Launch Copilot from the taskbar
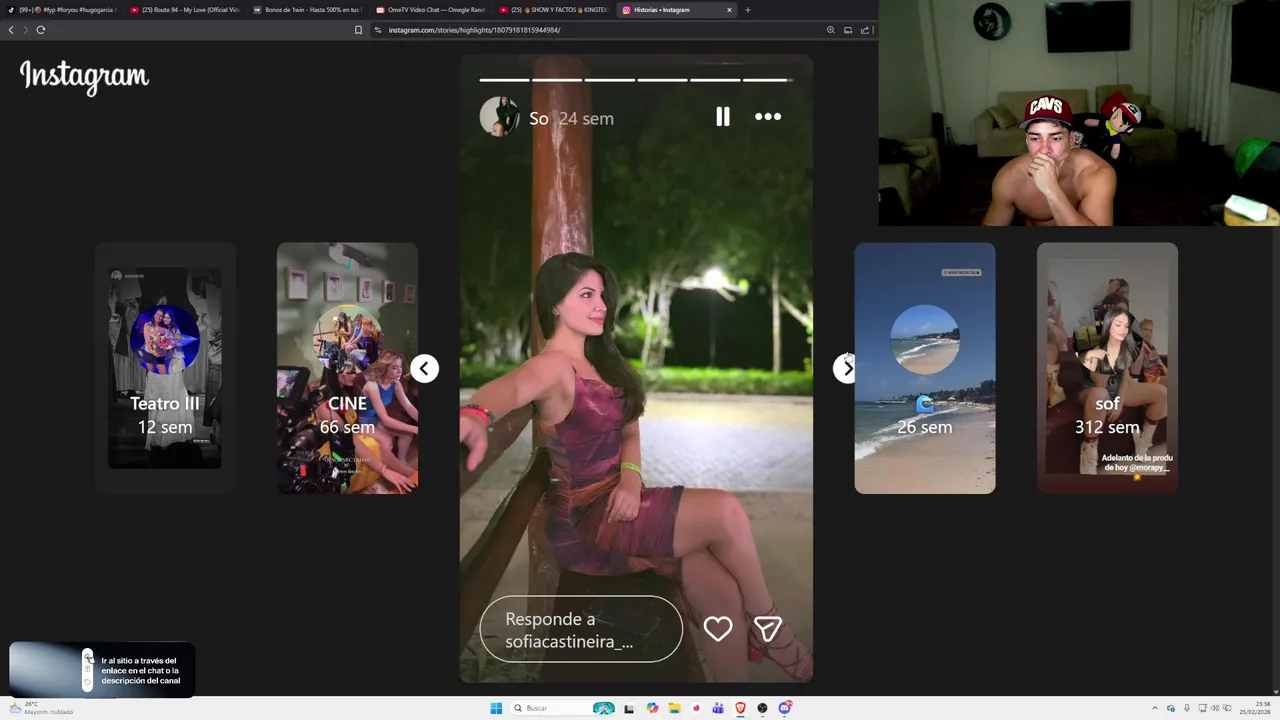The width and height of the screenshot is (1280, 720). point(652,708)
